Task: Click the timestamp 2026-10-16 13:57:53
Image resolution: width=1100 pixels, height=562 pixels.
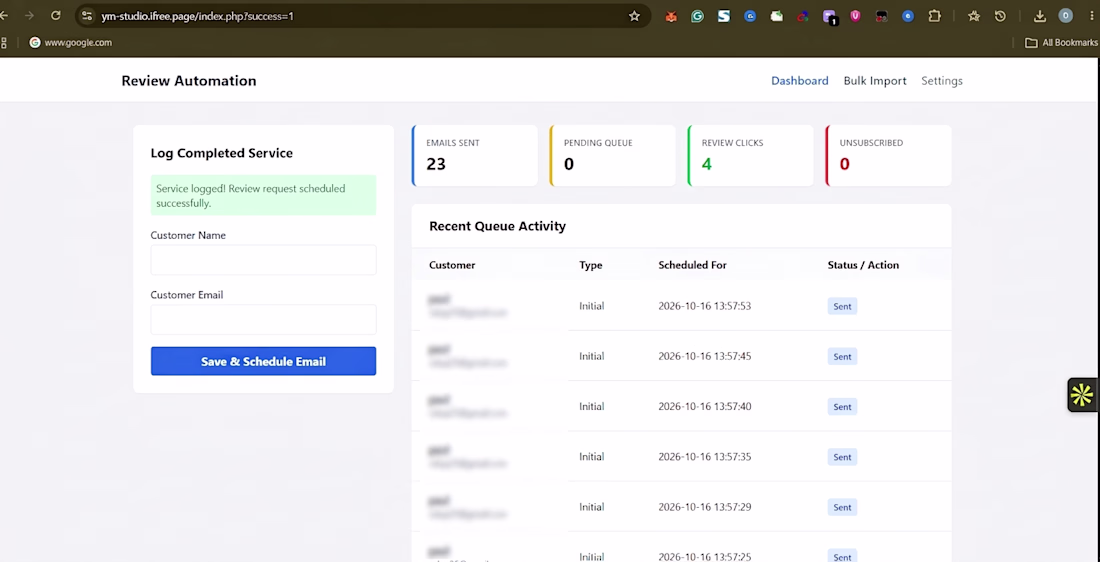Action: [704, 306]
